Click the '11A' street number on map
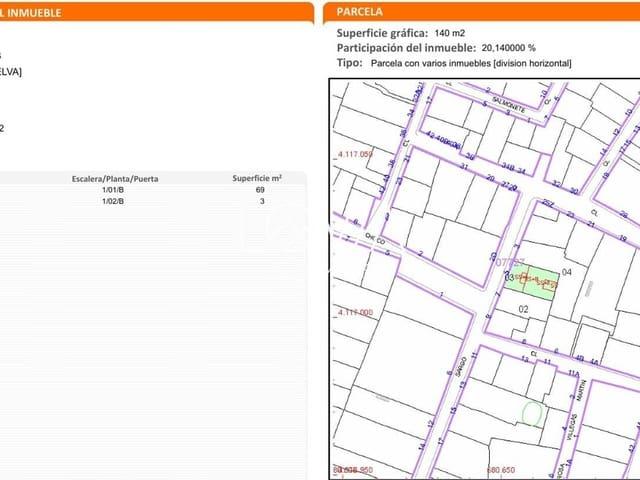 (x=573, y=373)
